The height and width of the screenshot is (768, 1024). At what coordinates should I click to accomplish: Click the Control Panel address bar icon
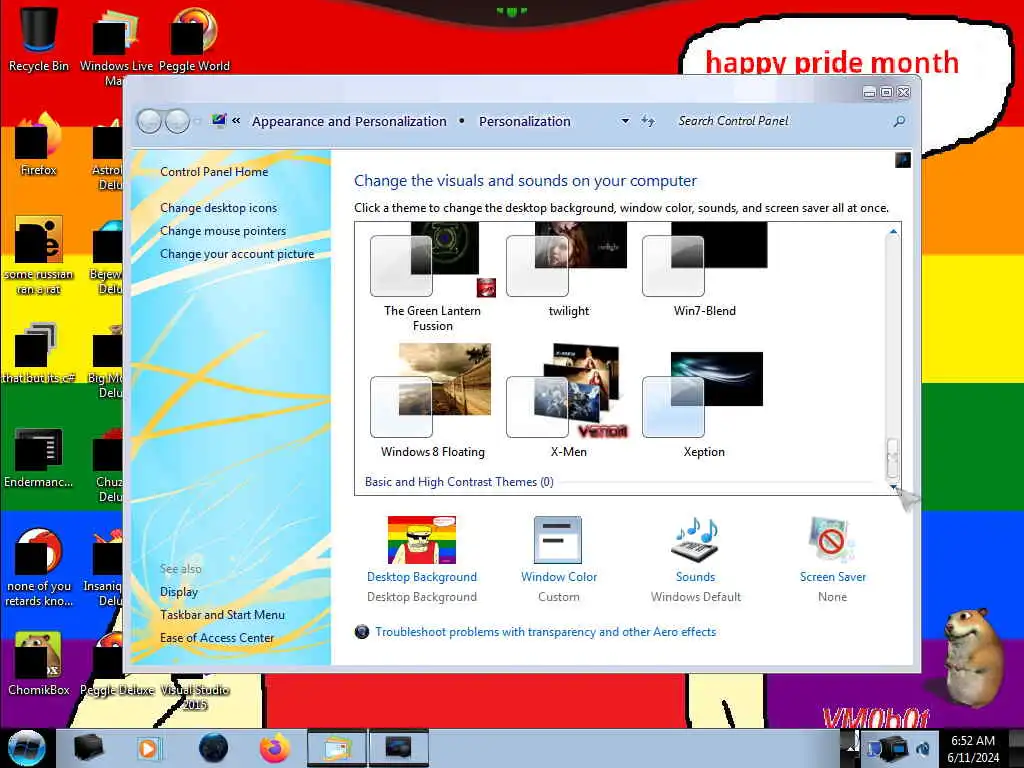(219, 121)
